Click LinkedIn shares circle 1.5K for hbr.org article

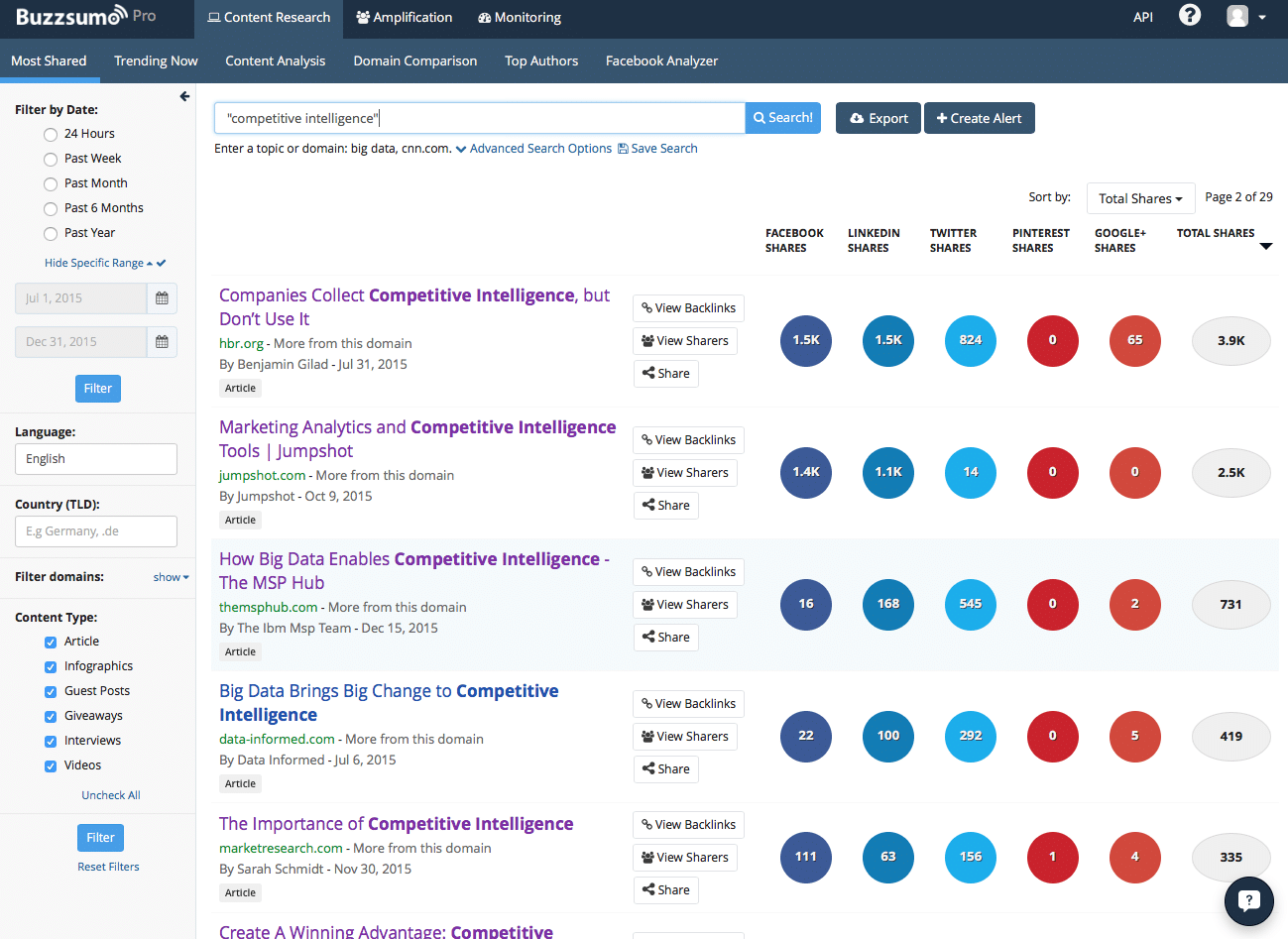coord(888,340)
